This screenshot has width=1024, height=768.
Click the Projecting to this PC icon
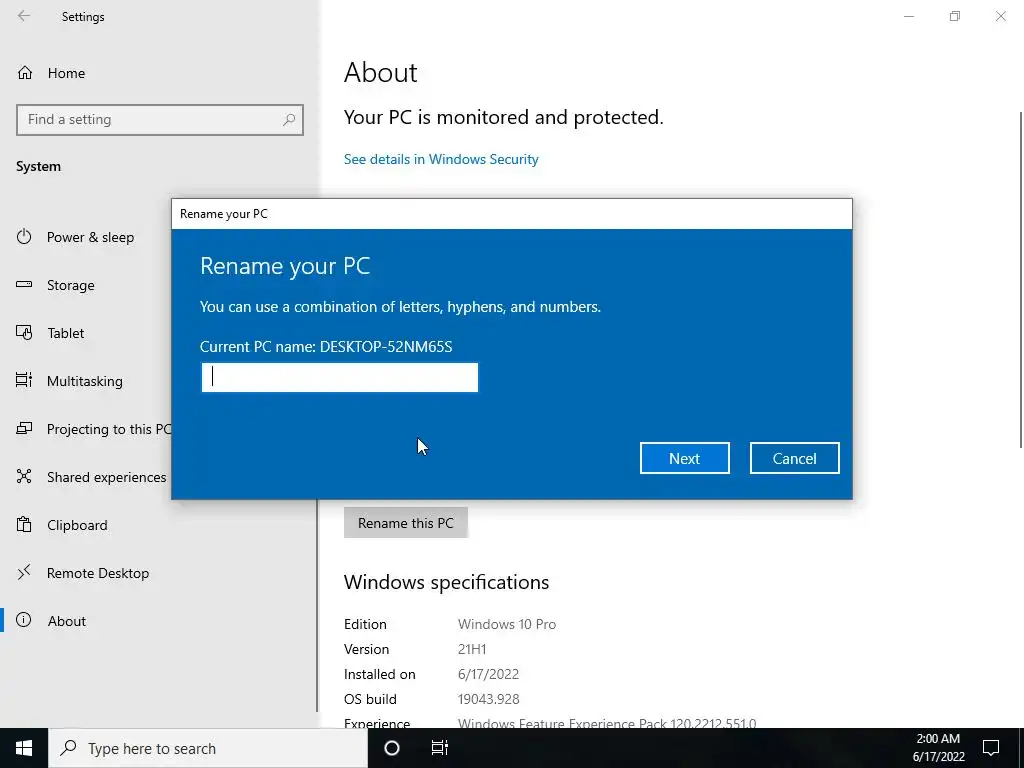coord(24,428)
